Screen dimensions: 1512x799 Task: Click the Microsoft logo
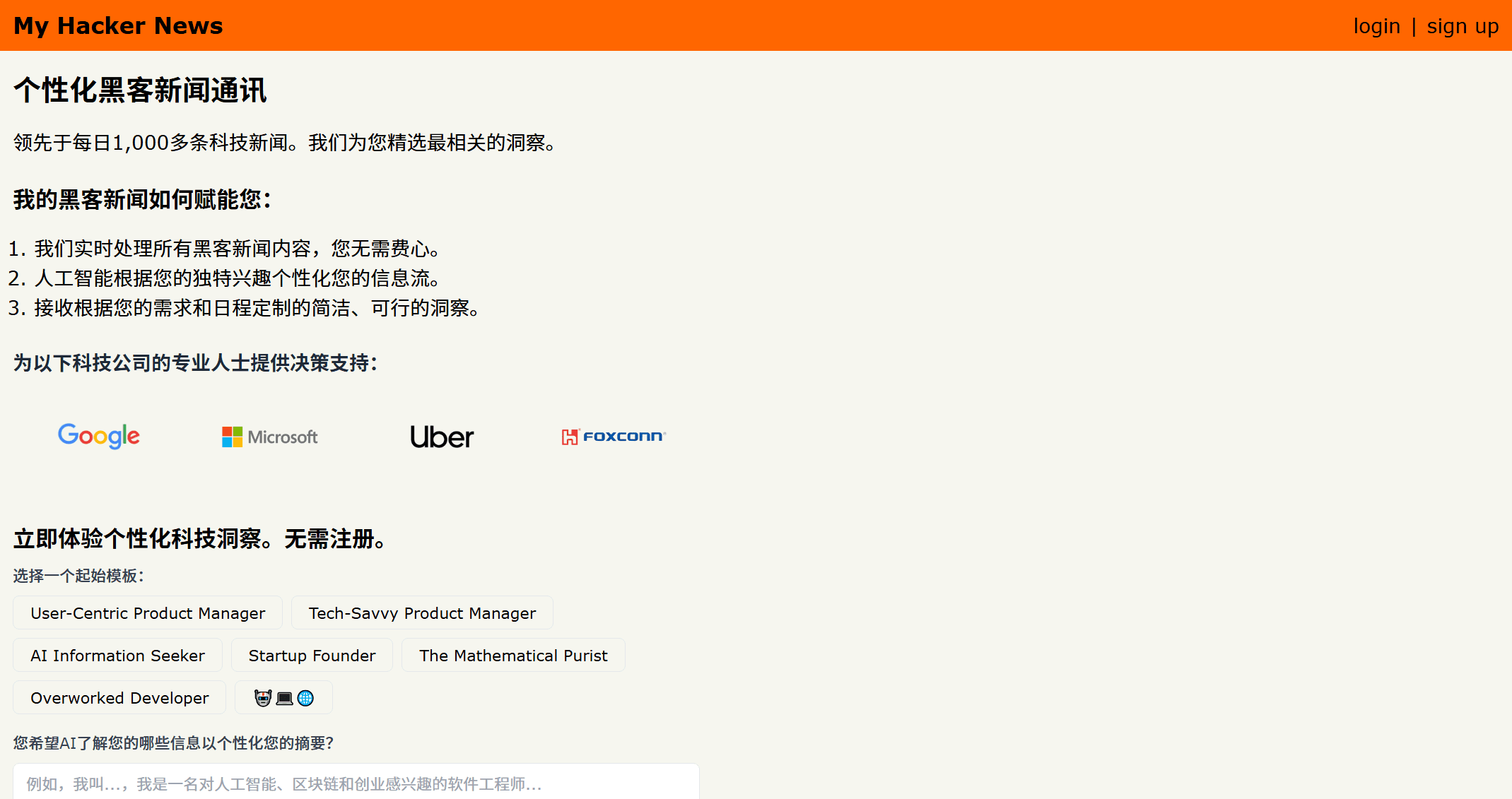pos(270,437)
